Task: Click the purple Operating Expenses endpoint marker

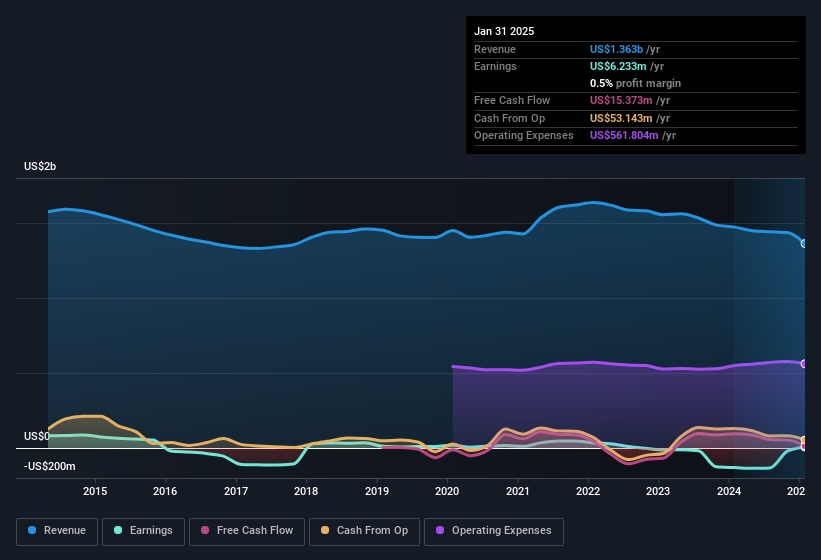Action: tap(803, 364)
